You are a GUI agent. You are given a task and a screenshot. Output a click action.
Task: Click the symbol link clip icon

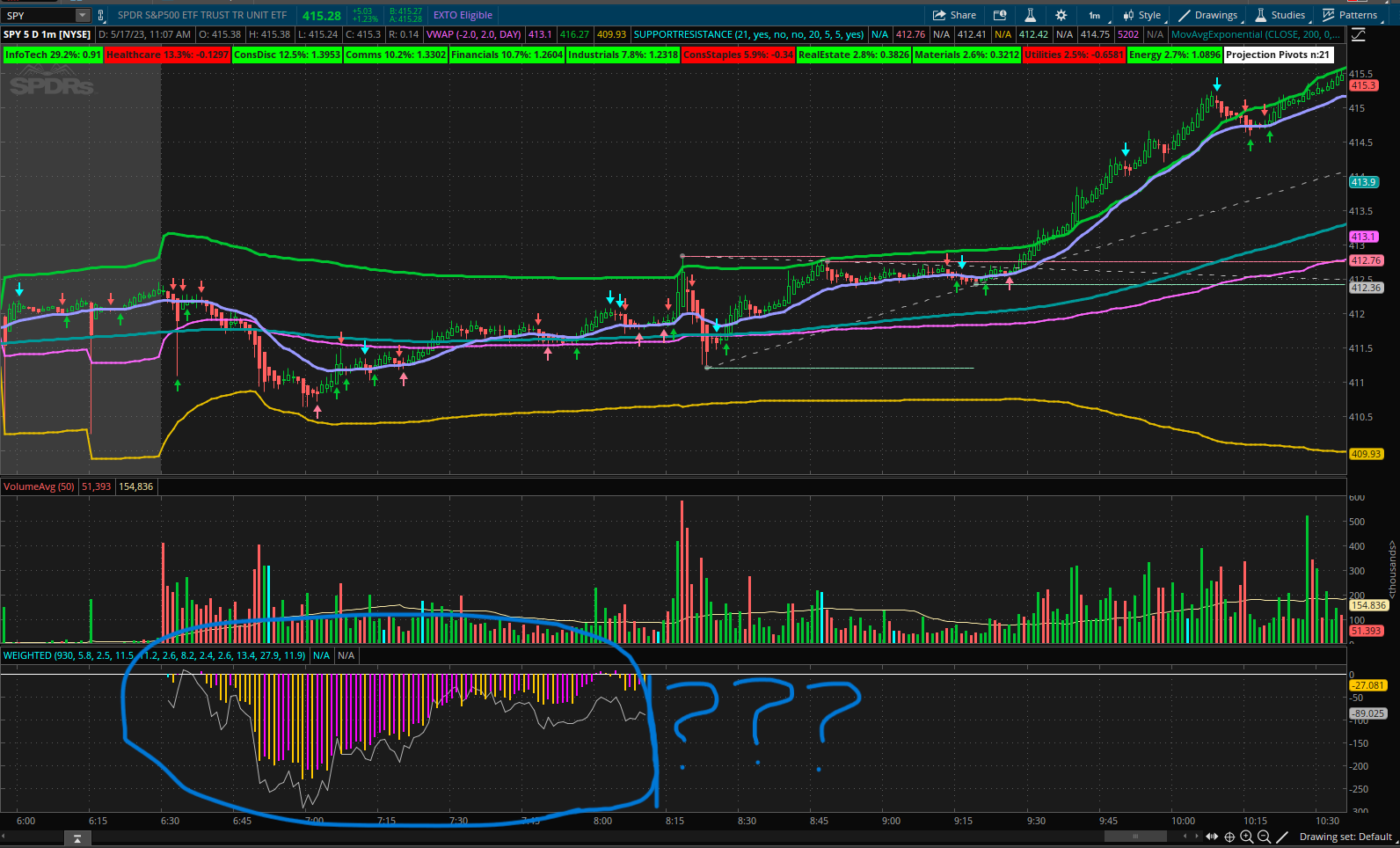pyautogui.click(x=101, y=15)
